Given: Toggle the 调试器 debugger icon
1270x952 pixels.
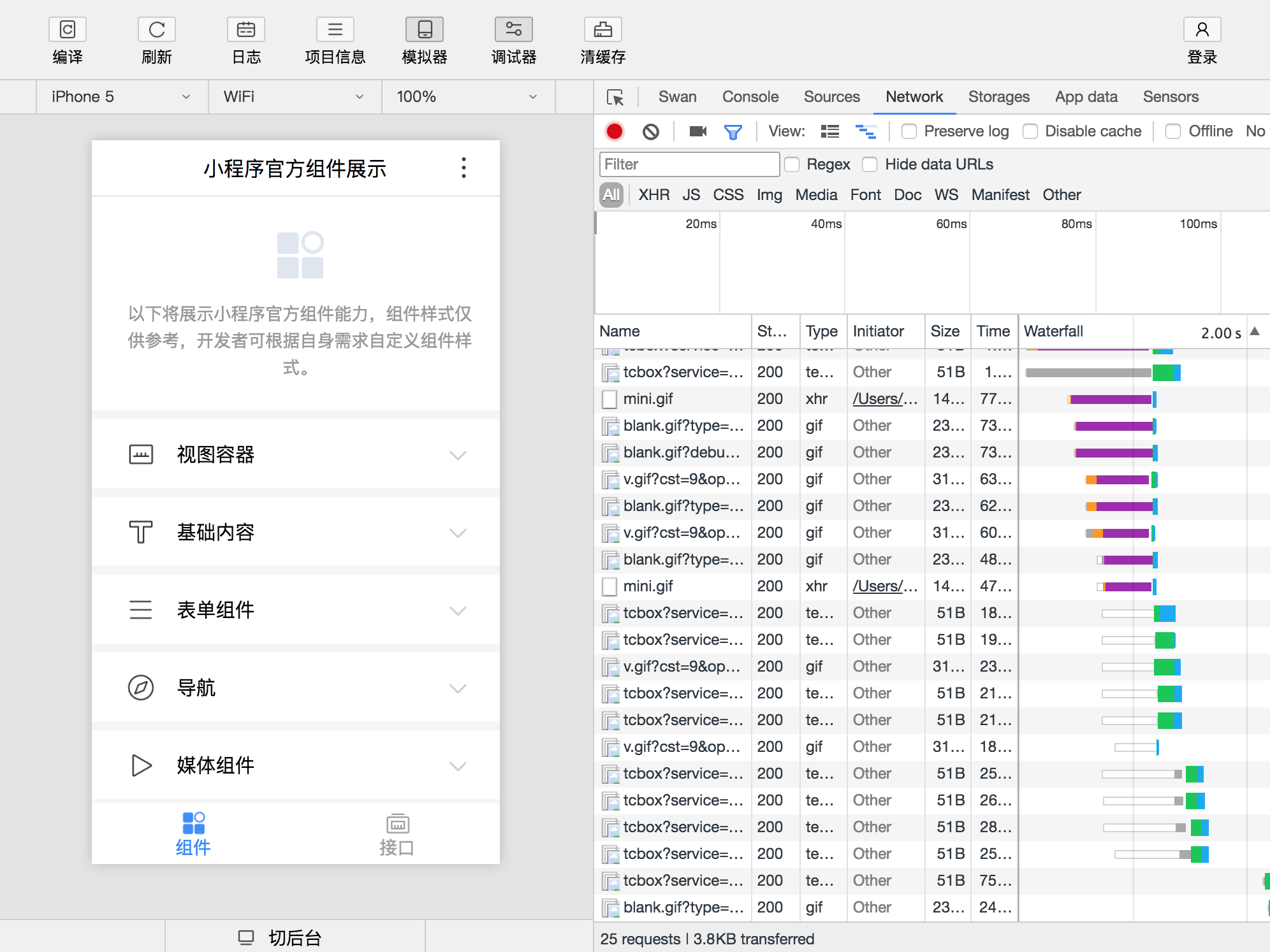Looking at the screenshot, I should (514, 29).
